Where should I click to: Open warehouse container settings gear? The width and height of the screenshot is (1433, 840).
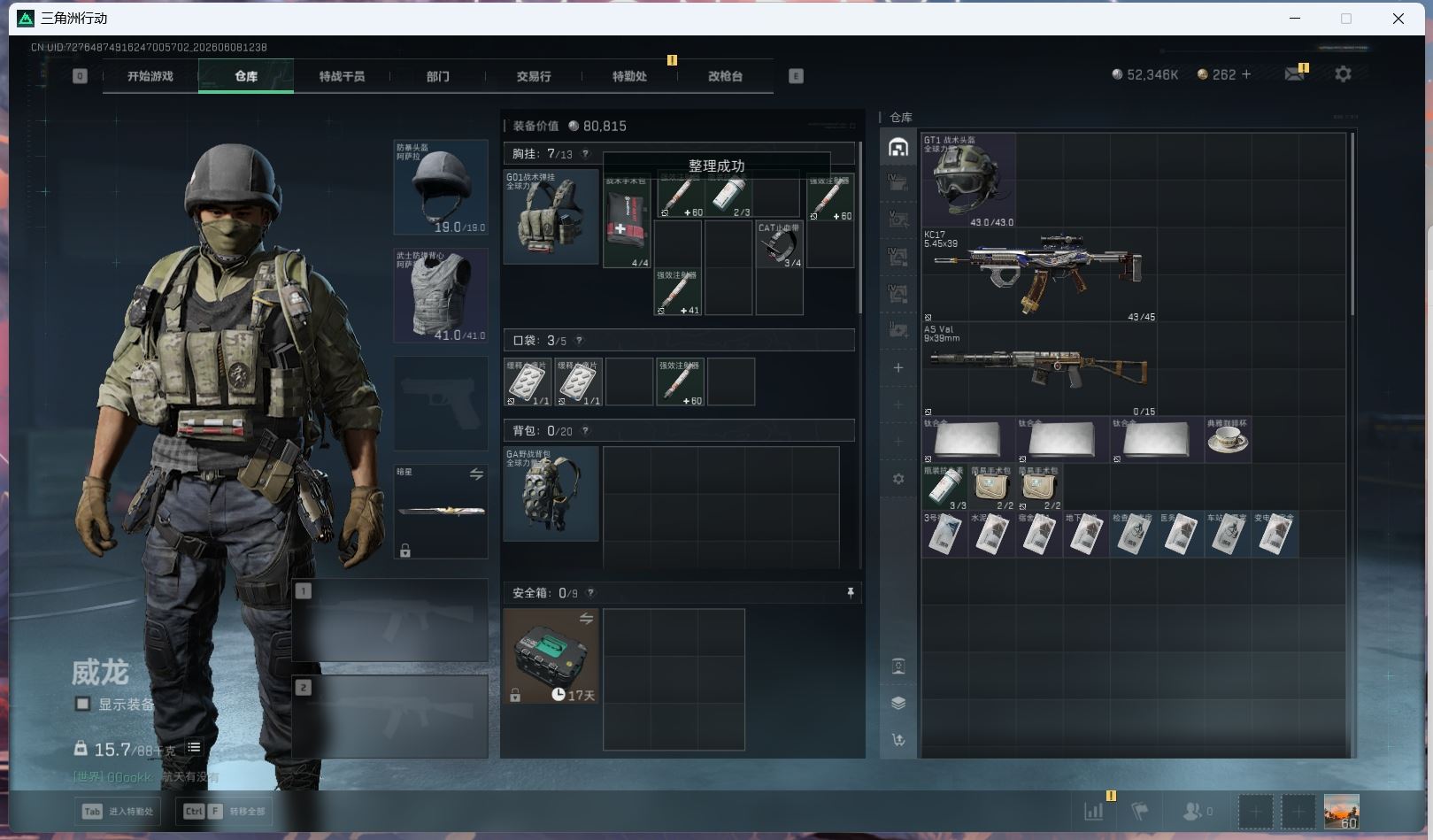pyautogui.click(x=898, y=479)
